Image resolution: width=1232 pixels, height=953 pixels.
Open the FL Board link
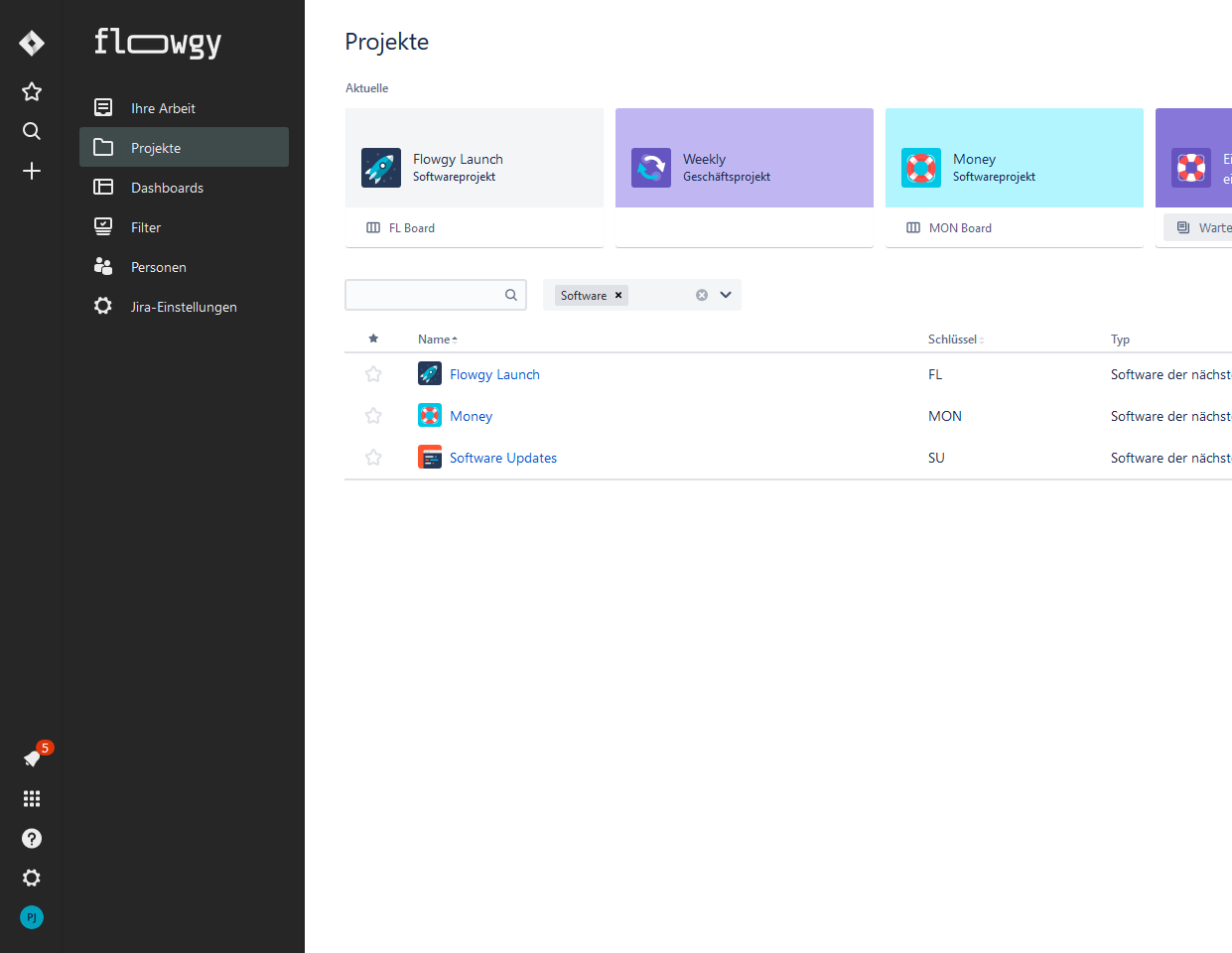tap(401, 227)
